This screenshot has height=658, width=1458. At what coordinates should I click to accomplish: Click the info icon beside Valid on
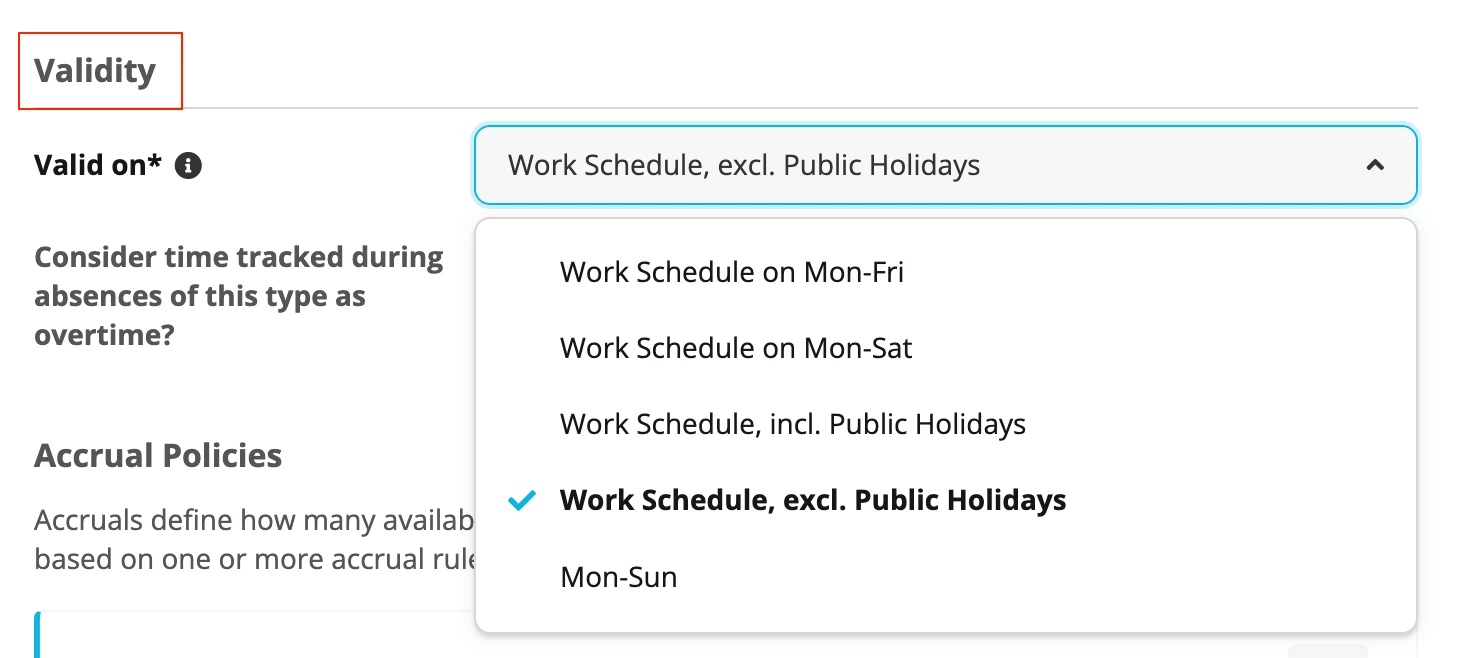pos(188,166)
